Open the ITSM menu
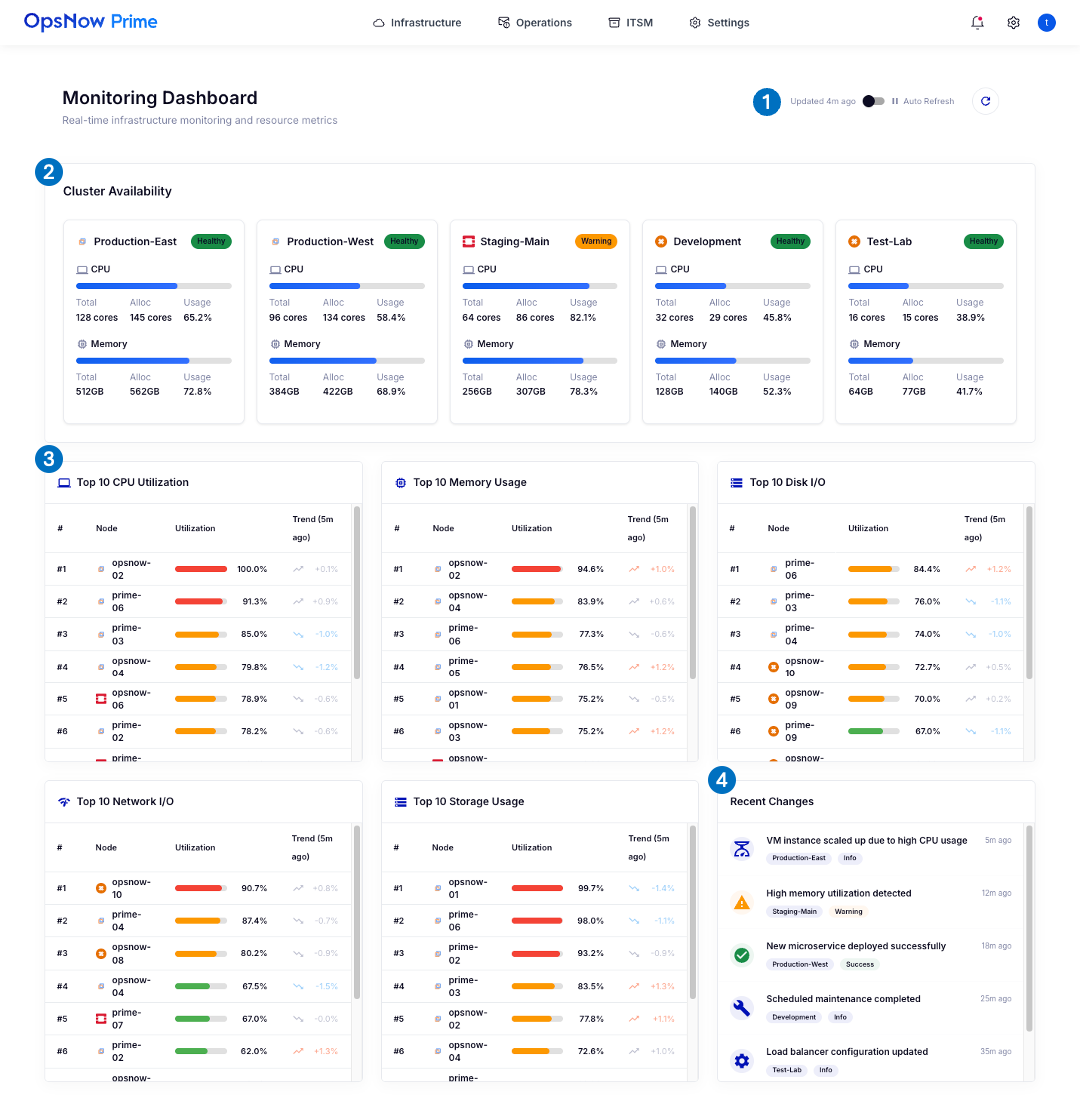This screenshot has width=1080, height=1108. click(630, 23)
